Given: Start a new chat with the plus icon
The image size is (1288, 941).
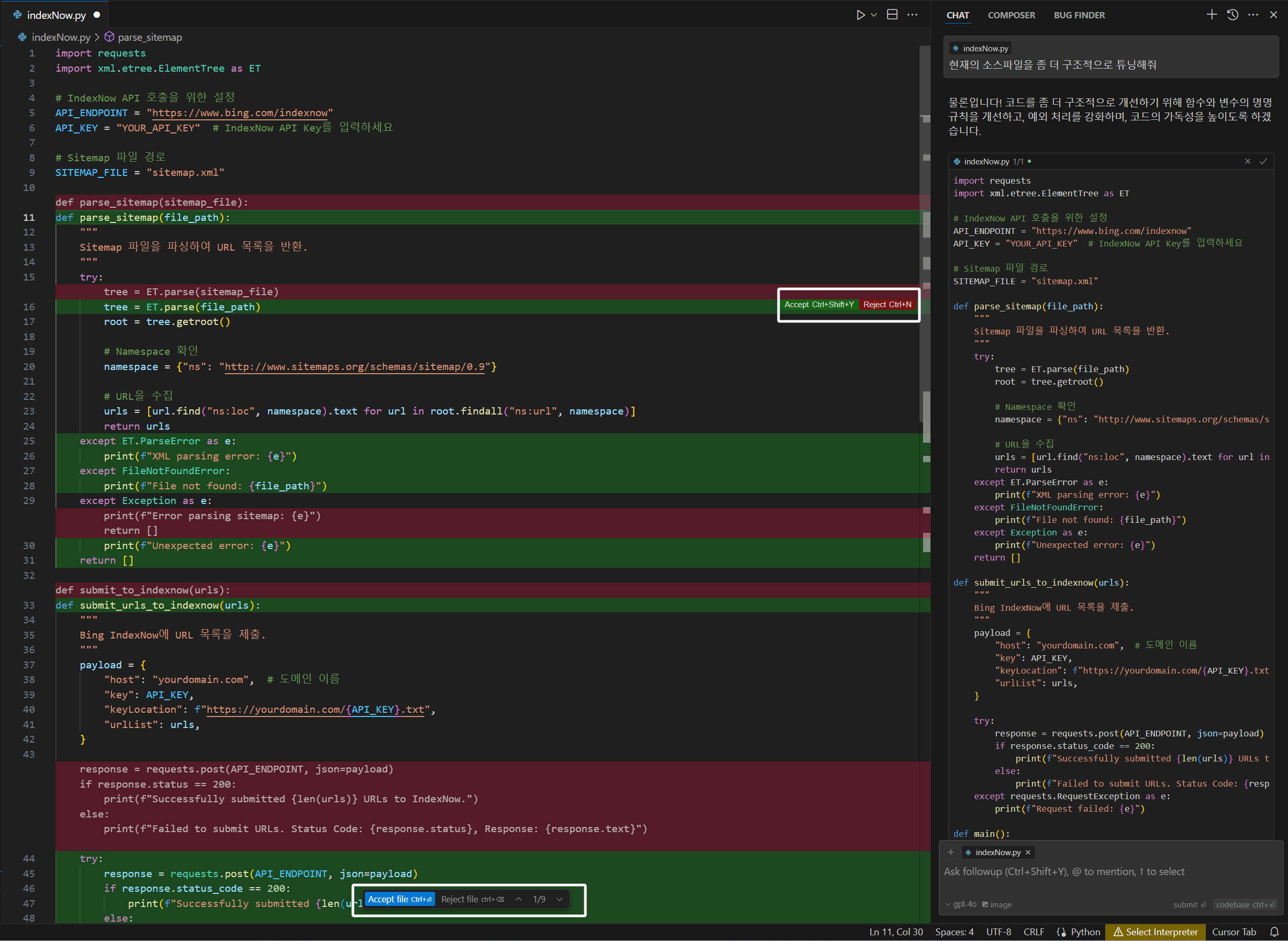Looking at the screenshot, I should tap(1212, 14).
